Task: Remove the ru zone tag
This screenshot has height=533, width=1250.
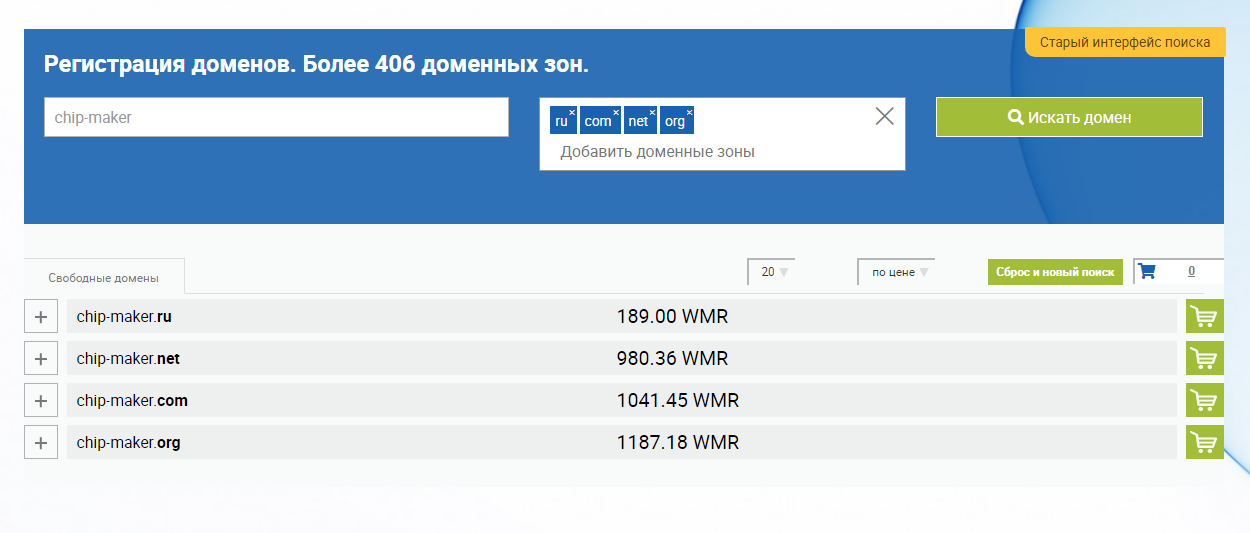Action: 572,111
